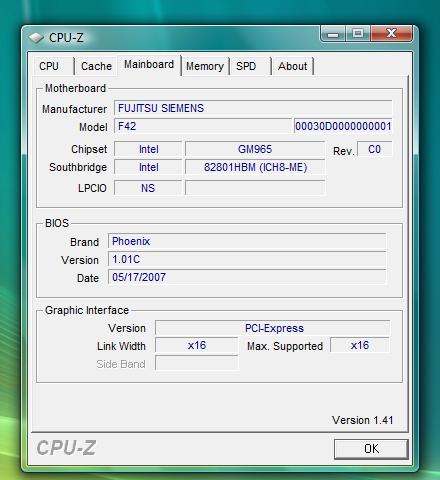440x480 pixels.
Task: Click the LPCIO NS value
Action: tap(148, 188)
